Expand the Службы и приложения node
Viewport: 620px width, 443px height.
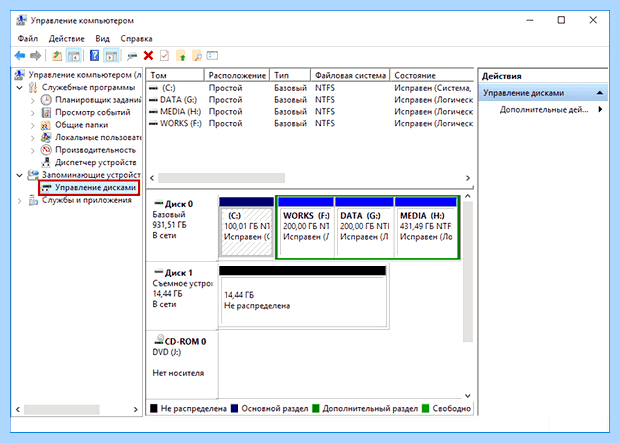click(x=19, y=201)
